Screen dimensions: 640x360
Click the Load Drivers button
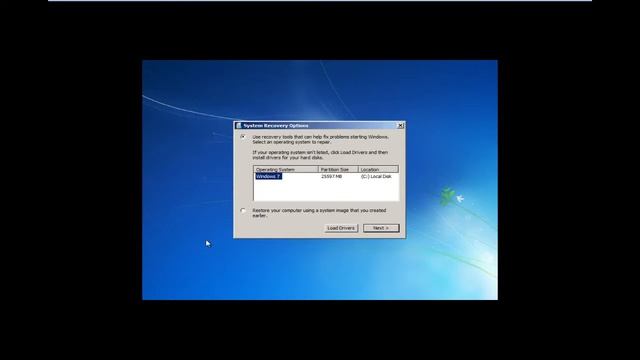coord(341,228)
